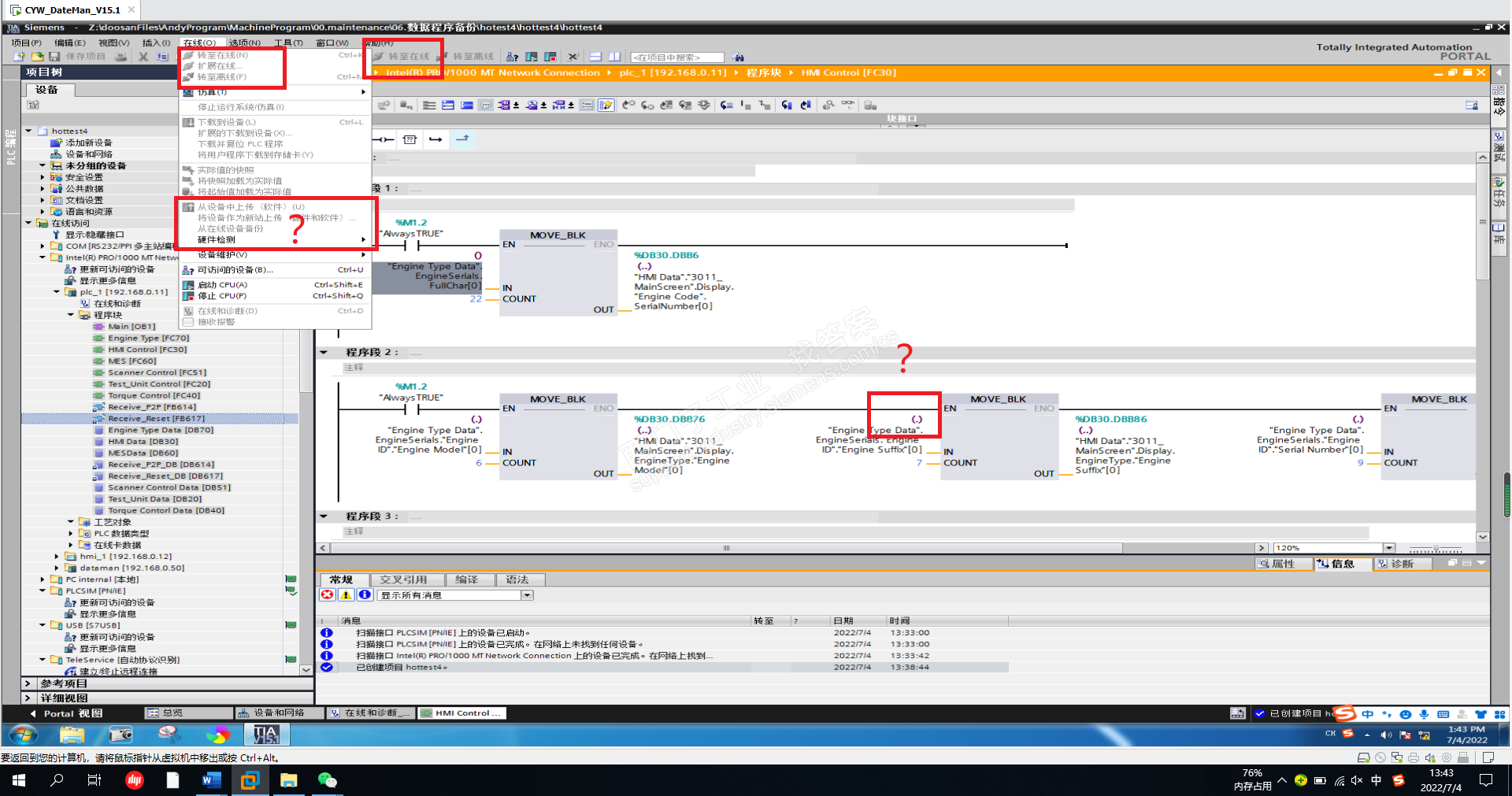Open the 诊断 inspector tab
The height and width of the screenshot is (796, 1512).
(1402, 564)
